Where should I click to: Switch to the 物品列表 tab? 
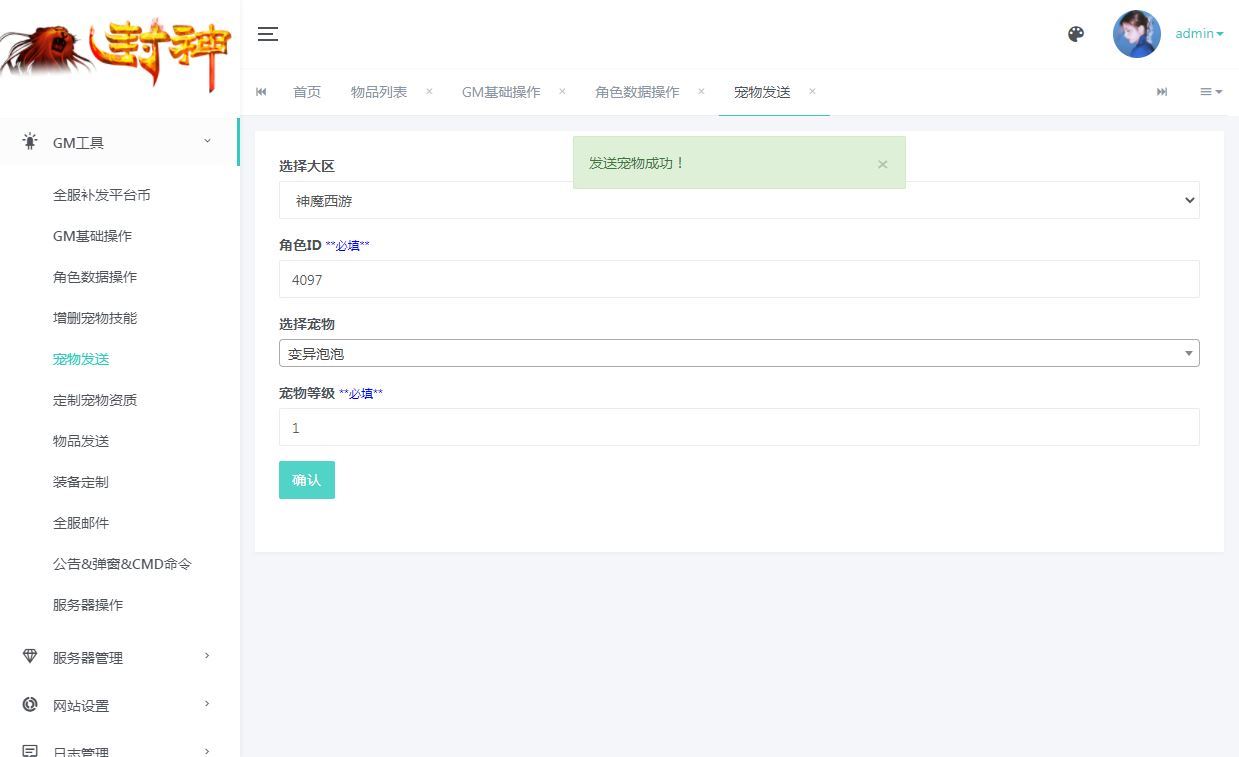(379, 91)
